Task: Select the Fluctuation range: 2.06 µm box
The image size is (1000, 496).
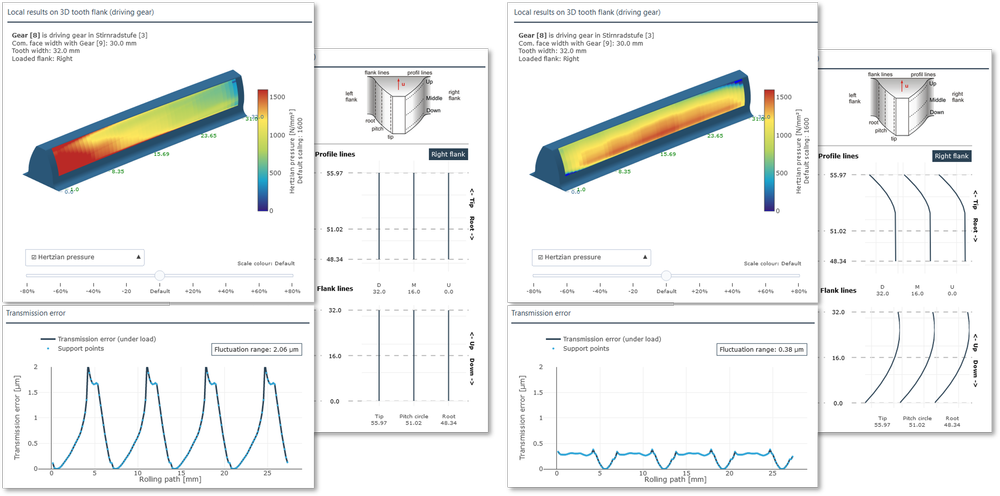Action: [256, 349]
